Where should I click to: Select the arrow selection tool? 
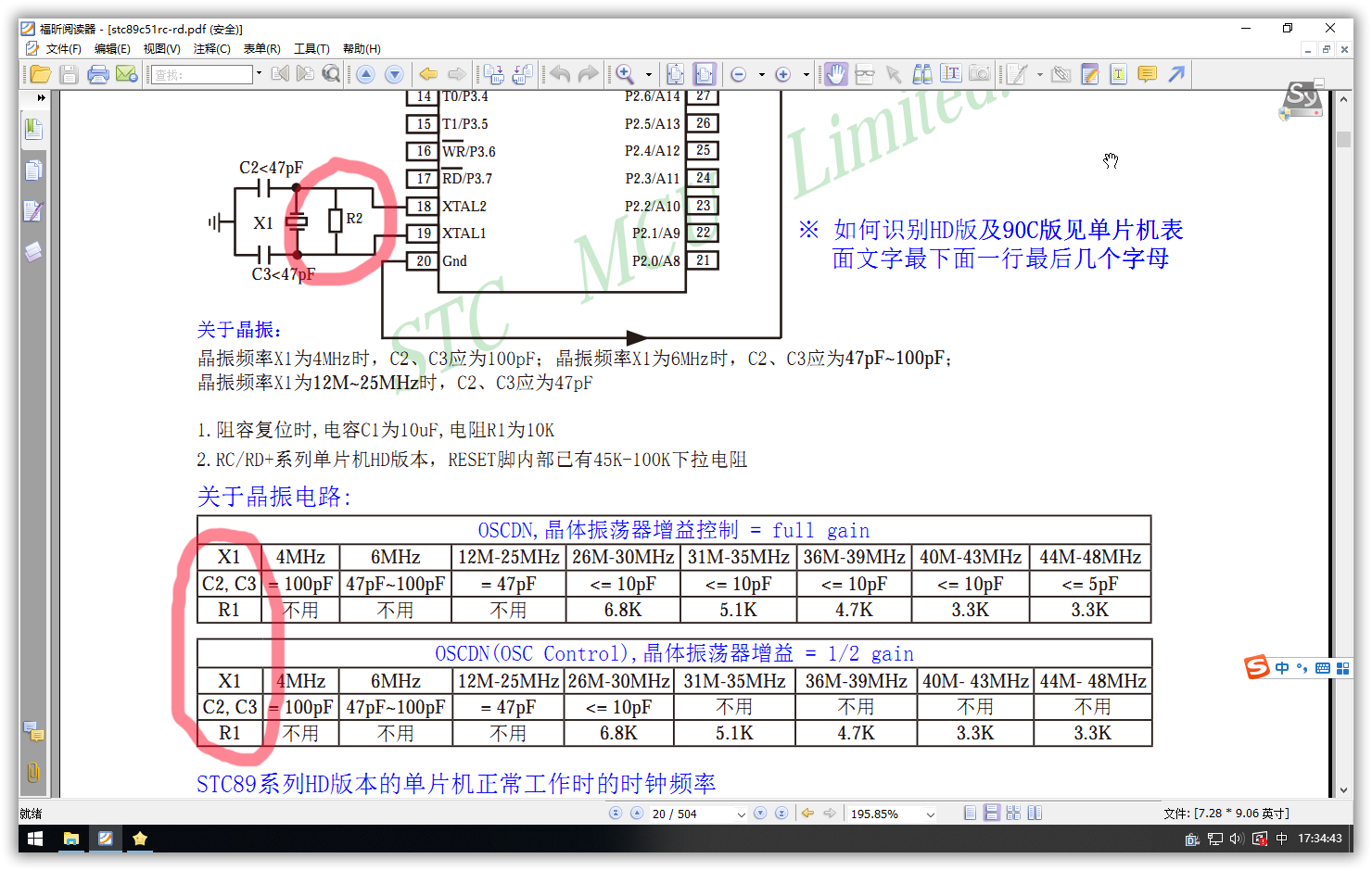894,74
